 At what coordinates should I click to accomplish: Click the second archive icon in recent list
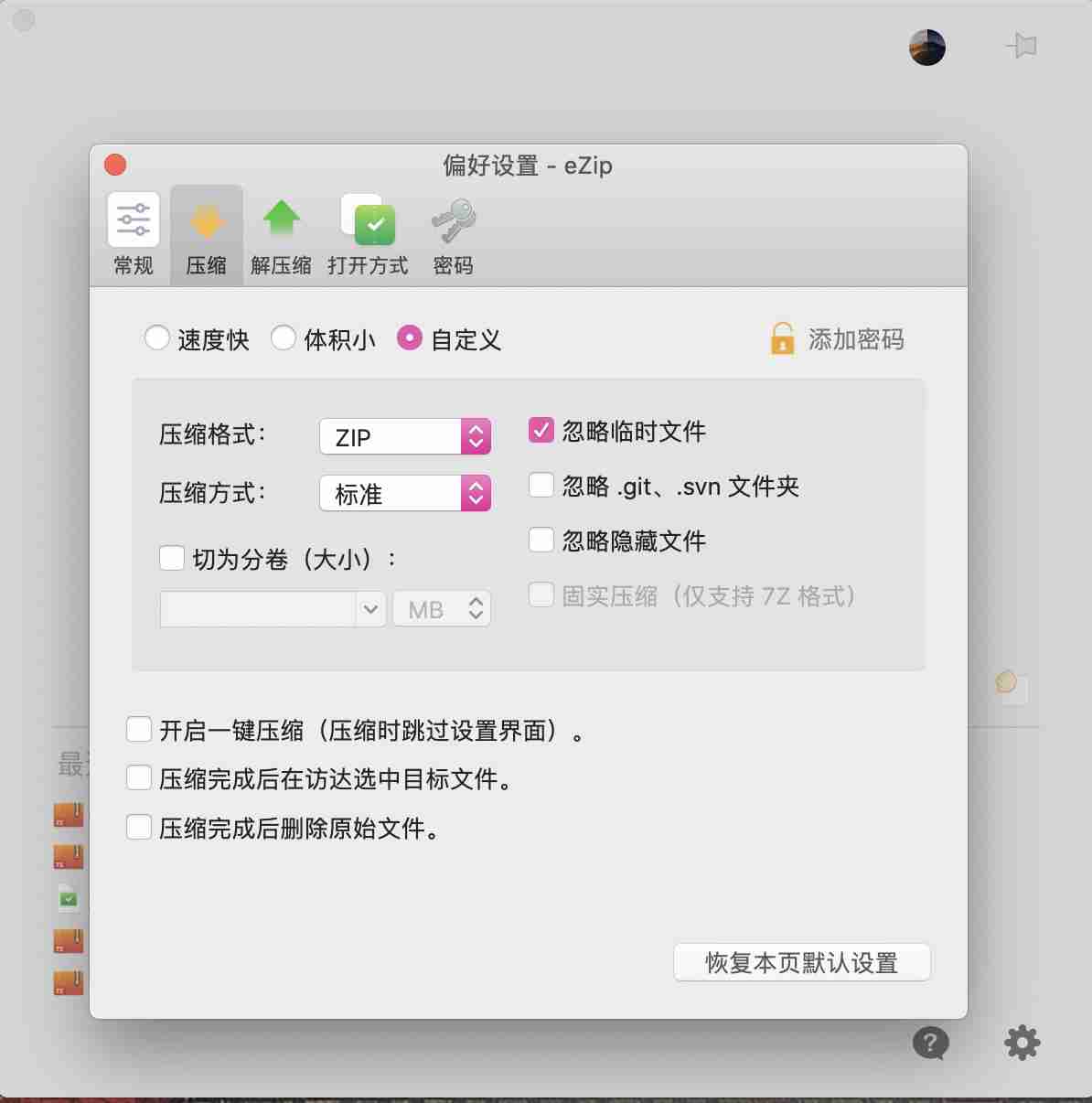tap(69, 856)
